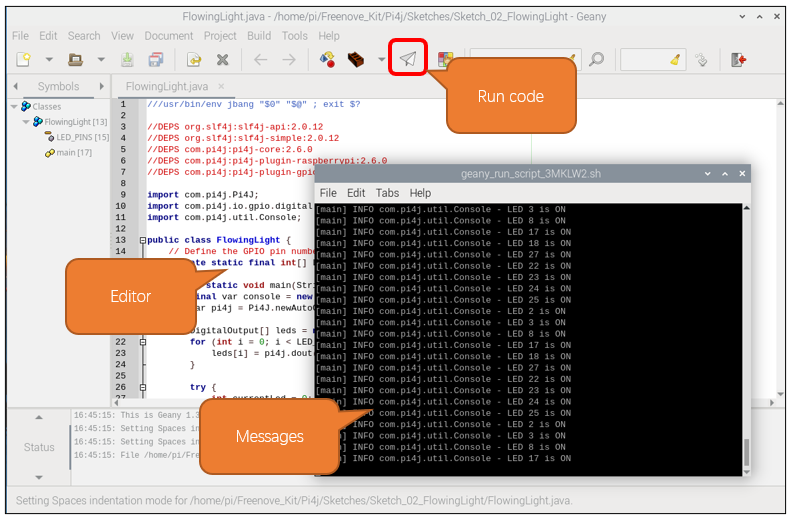Screen dimensions: 793x519
Task: Run the code with the paper plane icon
Action: [408, 59]
